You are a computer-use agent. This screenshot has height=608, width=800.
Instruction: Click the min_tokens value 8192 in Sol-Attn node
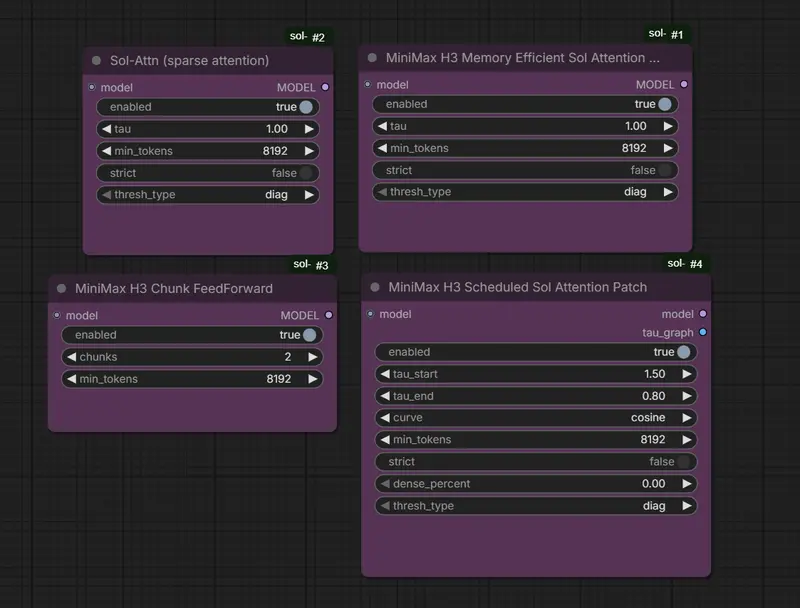(275, 151)
